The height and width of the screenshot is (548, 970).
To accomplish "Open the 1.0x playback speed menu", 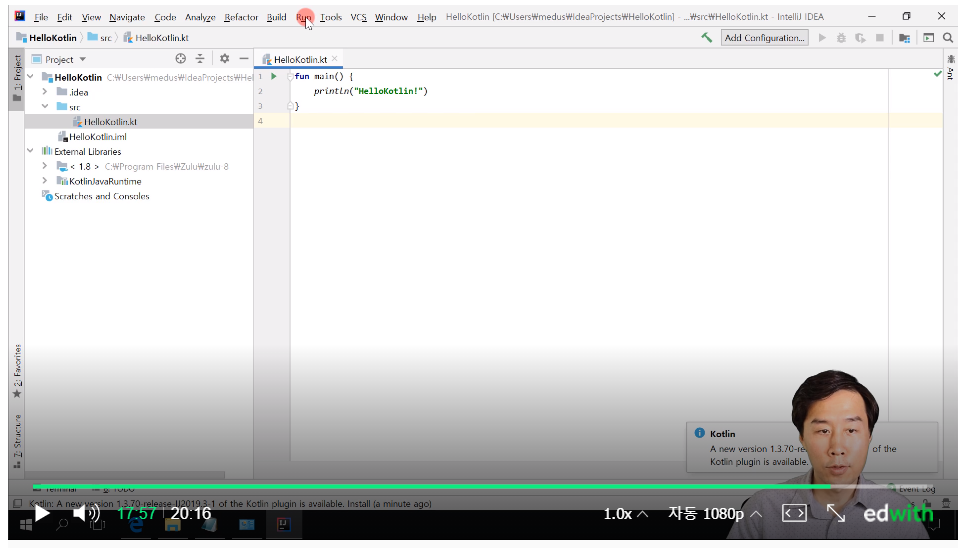I will (625, 514).
